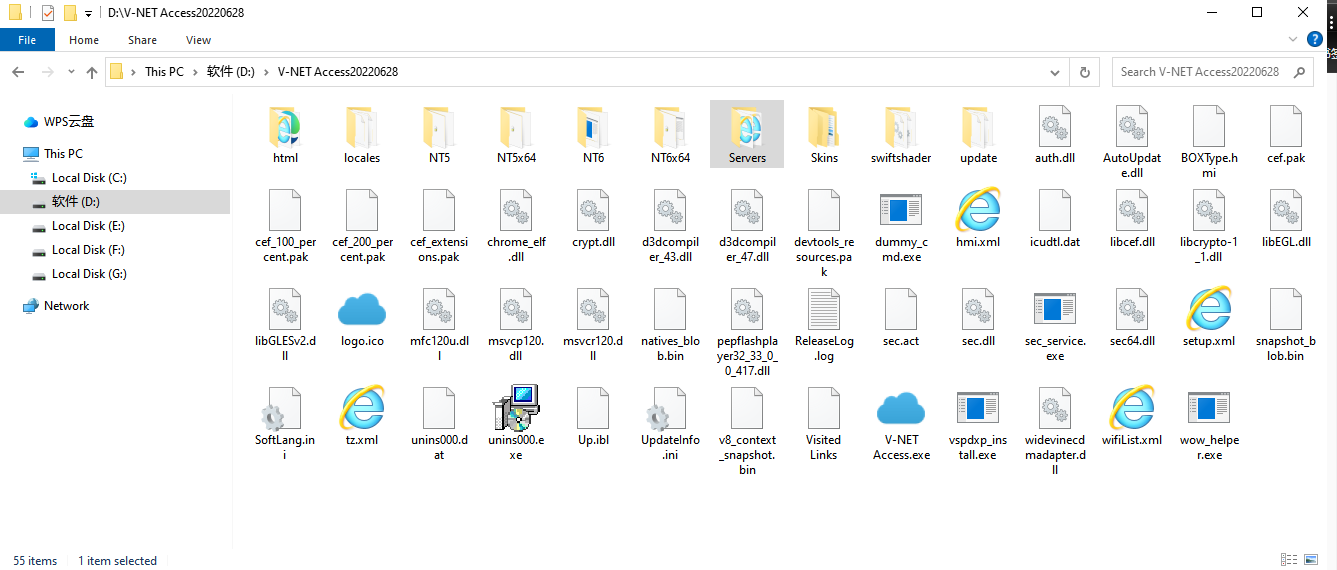Go back to previous folder

[x=18, y=72]
